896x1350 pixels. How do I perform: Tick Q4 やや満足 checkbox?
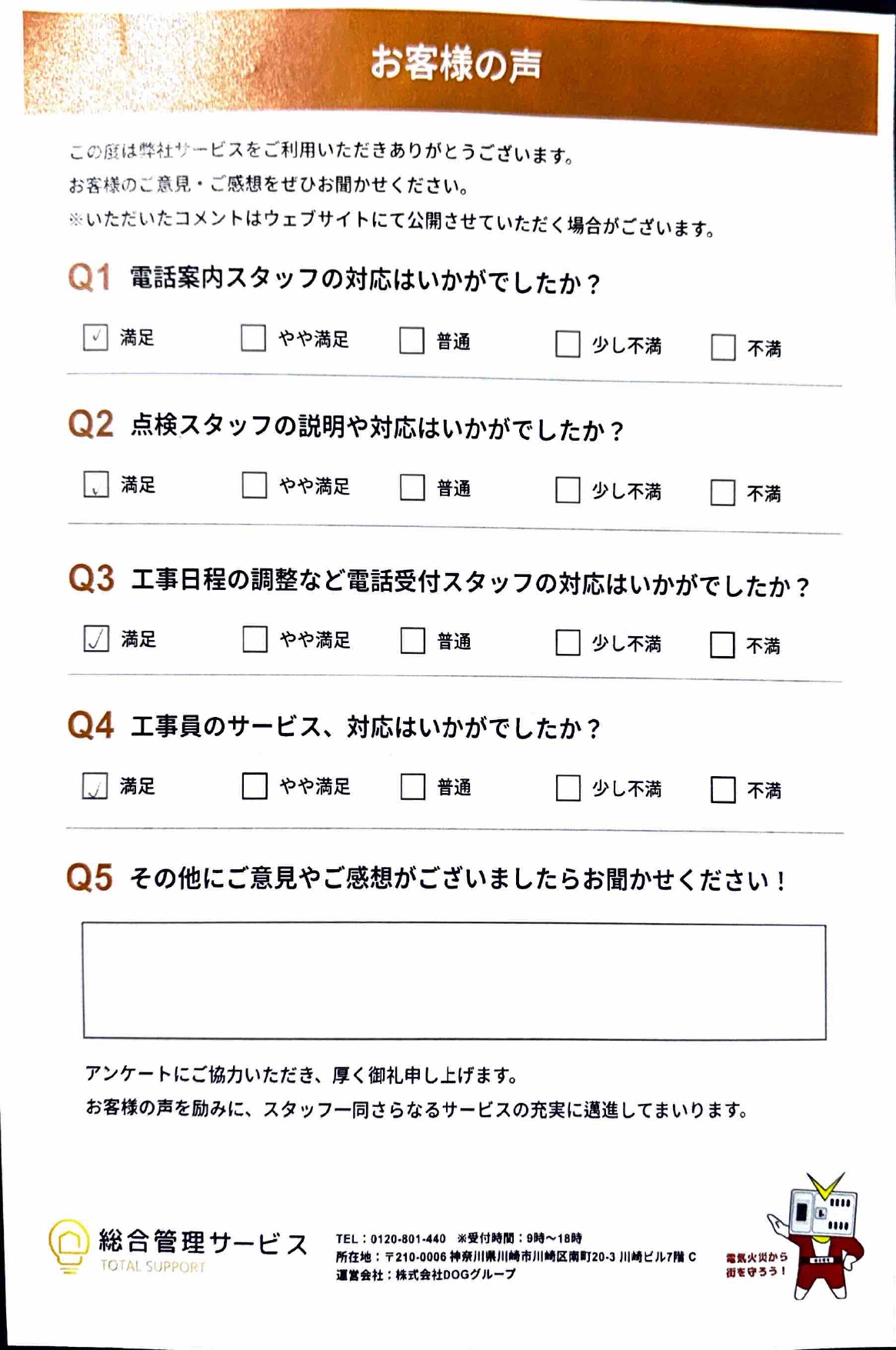pos(255,786)
